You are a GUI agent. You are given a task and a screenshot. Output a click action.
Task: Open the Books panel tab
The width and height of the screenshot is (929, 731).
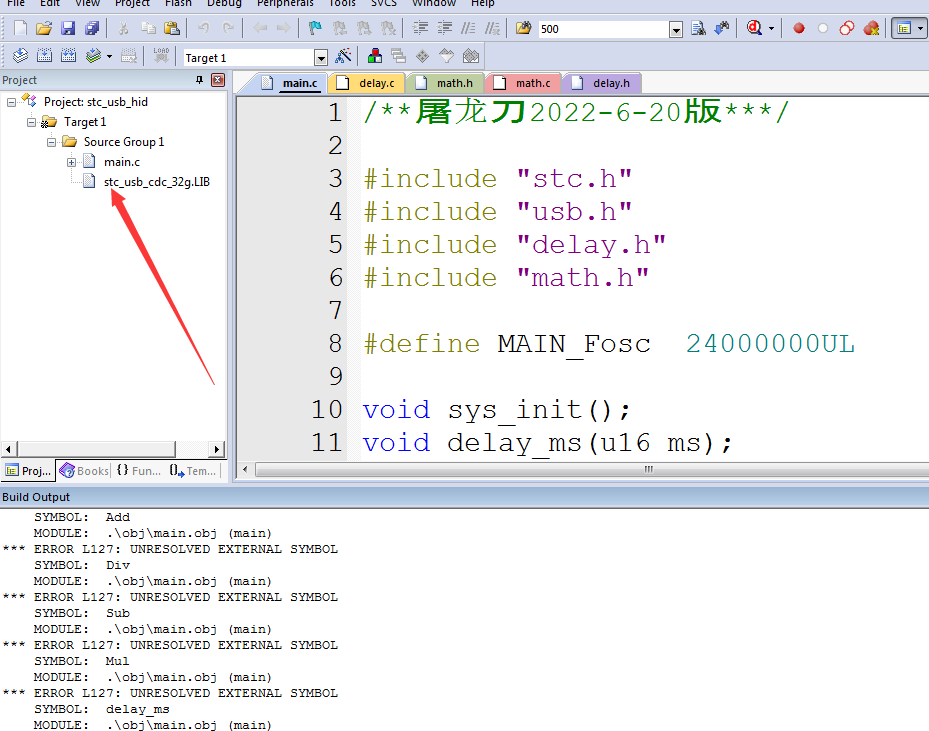tap(84, 471)
